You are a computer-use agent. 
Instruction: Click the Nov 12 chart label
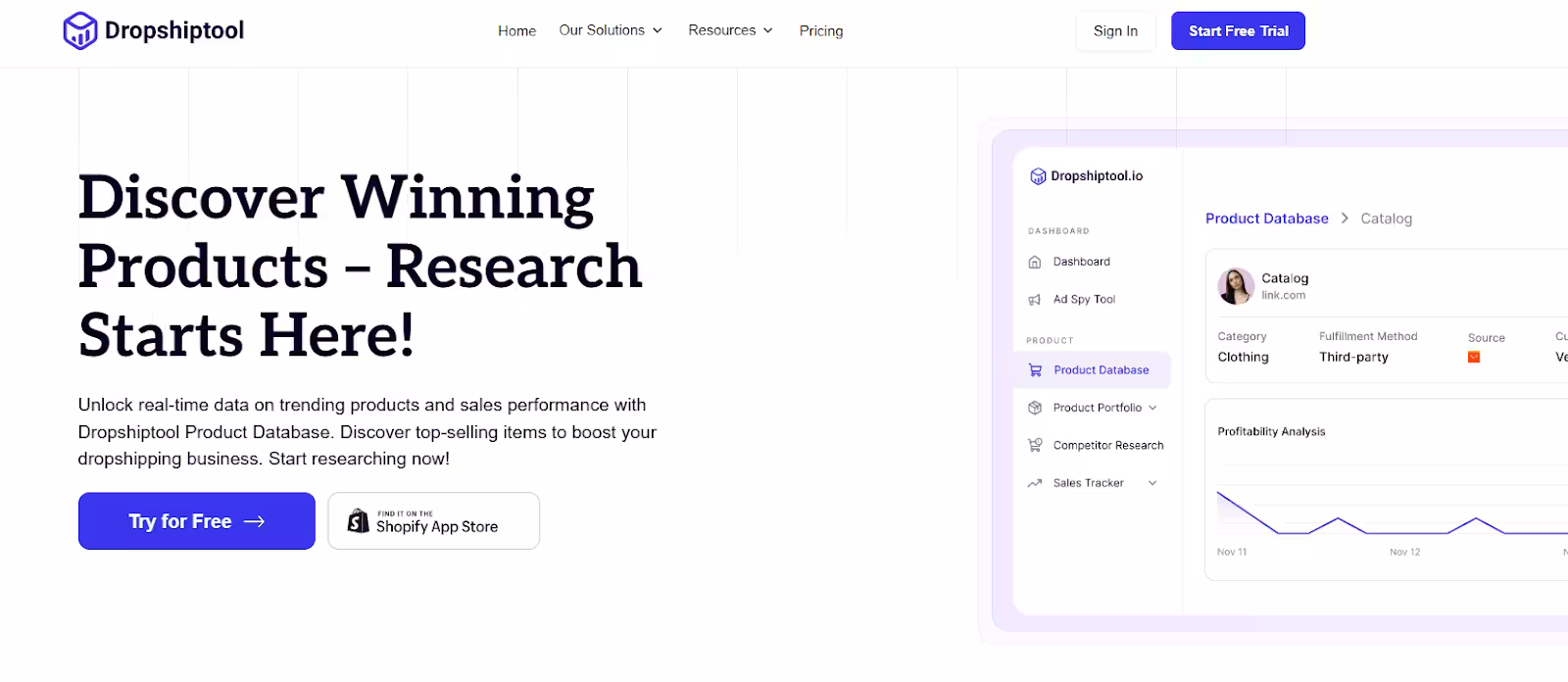[x=1405, y=553]
